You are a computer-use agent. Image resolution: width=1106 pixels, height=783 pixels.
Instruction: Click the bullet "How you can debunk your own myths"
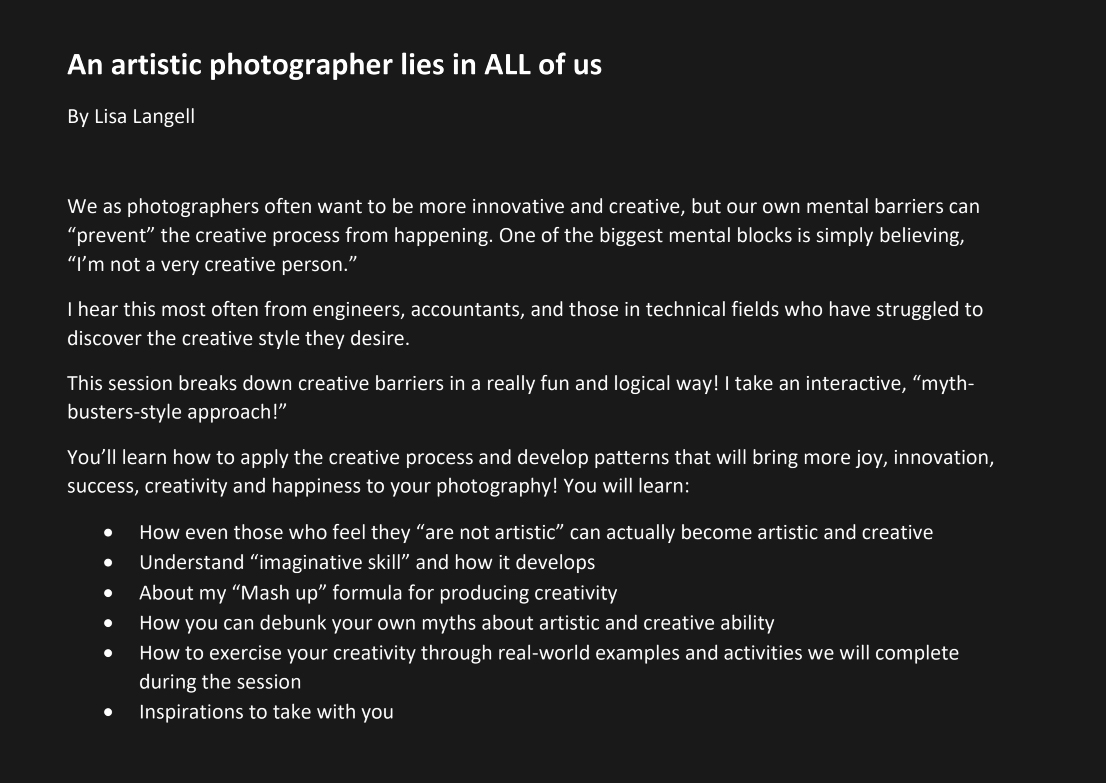click(456, 624)
